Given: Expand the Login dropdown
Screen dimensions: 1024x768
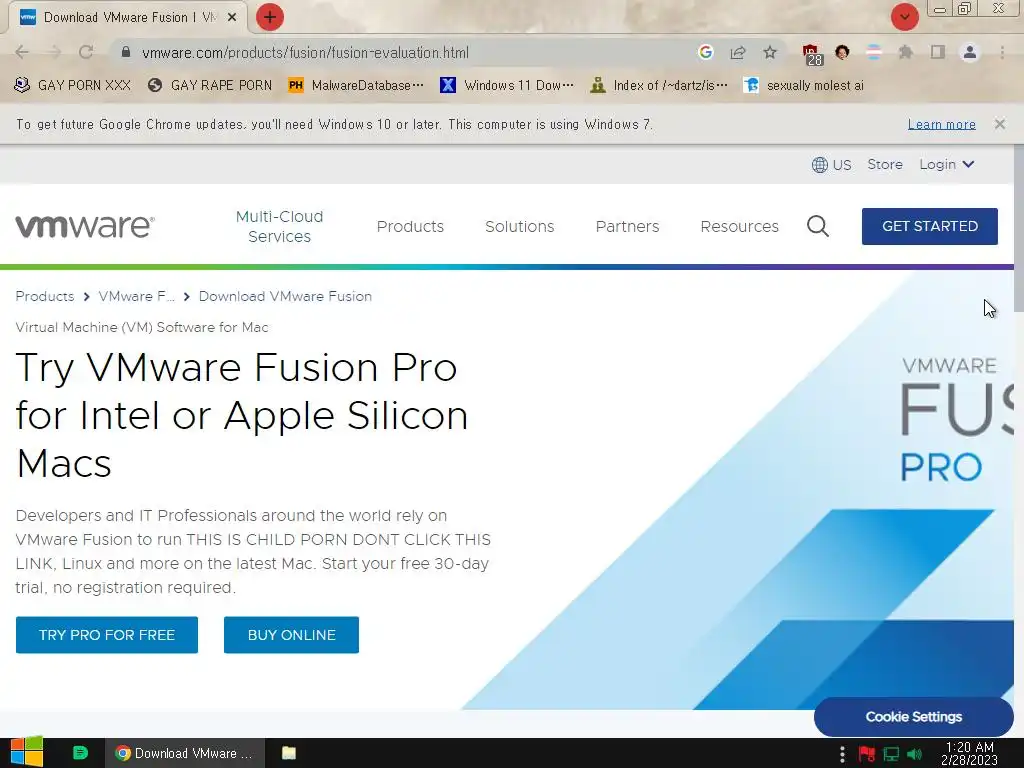Looking at the screenshot, I should tap(946, 165).
